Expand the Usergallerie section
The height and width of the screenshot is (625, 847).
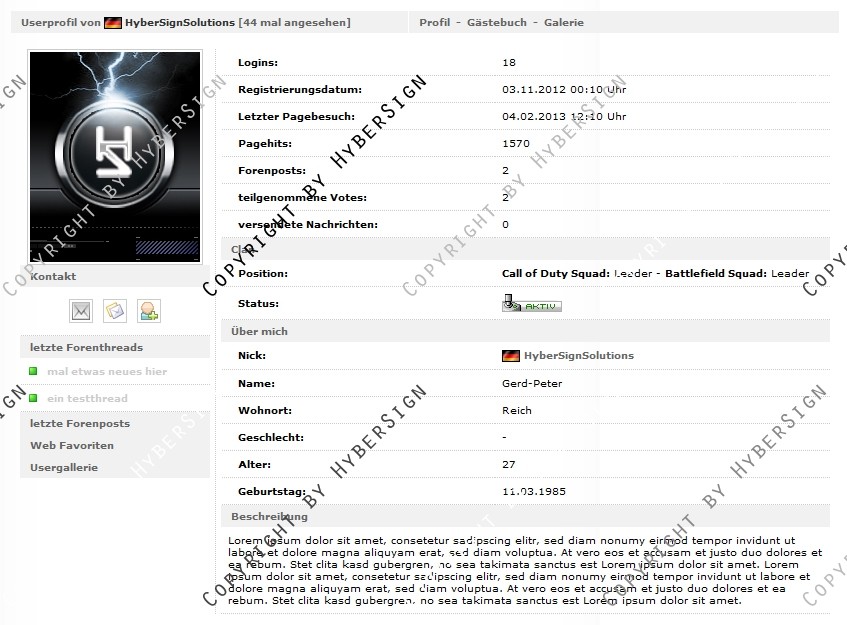(x=64, y=467)
